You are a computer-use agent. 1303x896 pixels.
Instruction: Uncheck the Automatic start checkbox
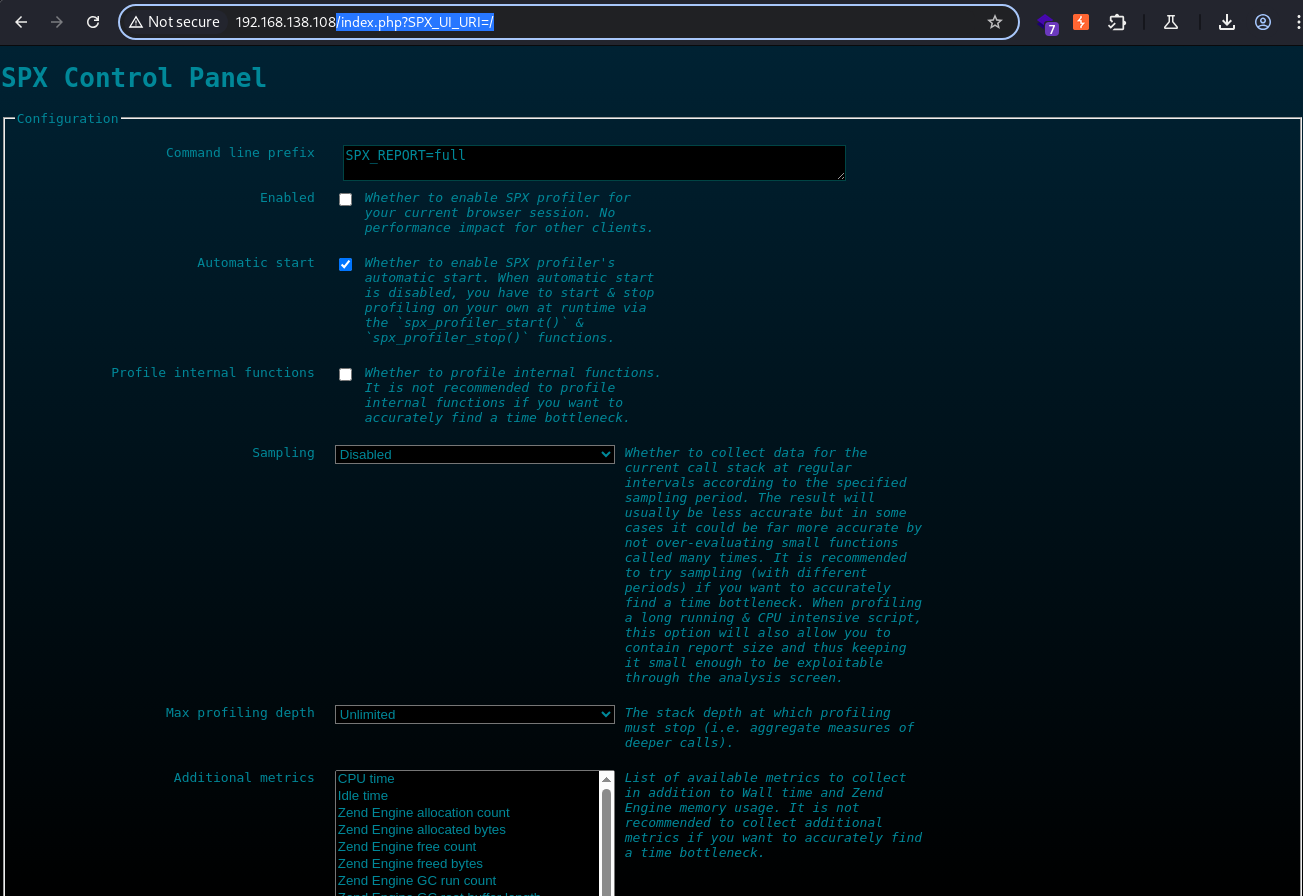point(345,264)
